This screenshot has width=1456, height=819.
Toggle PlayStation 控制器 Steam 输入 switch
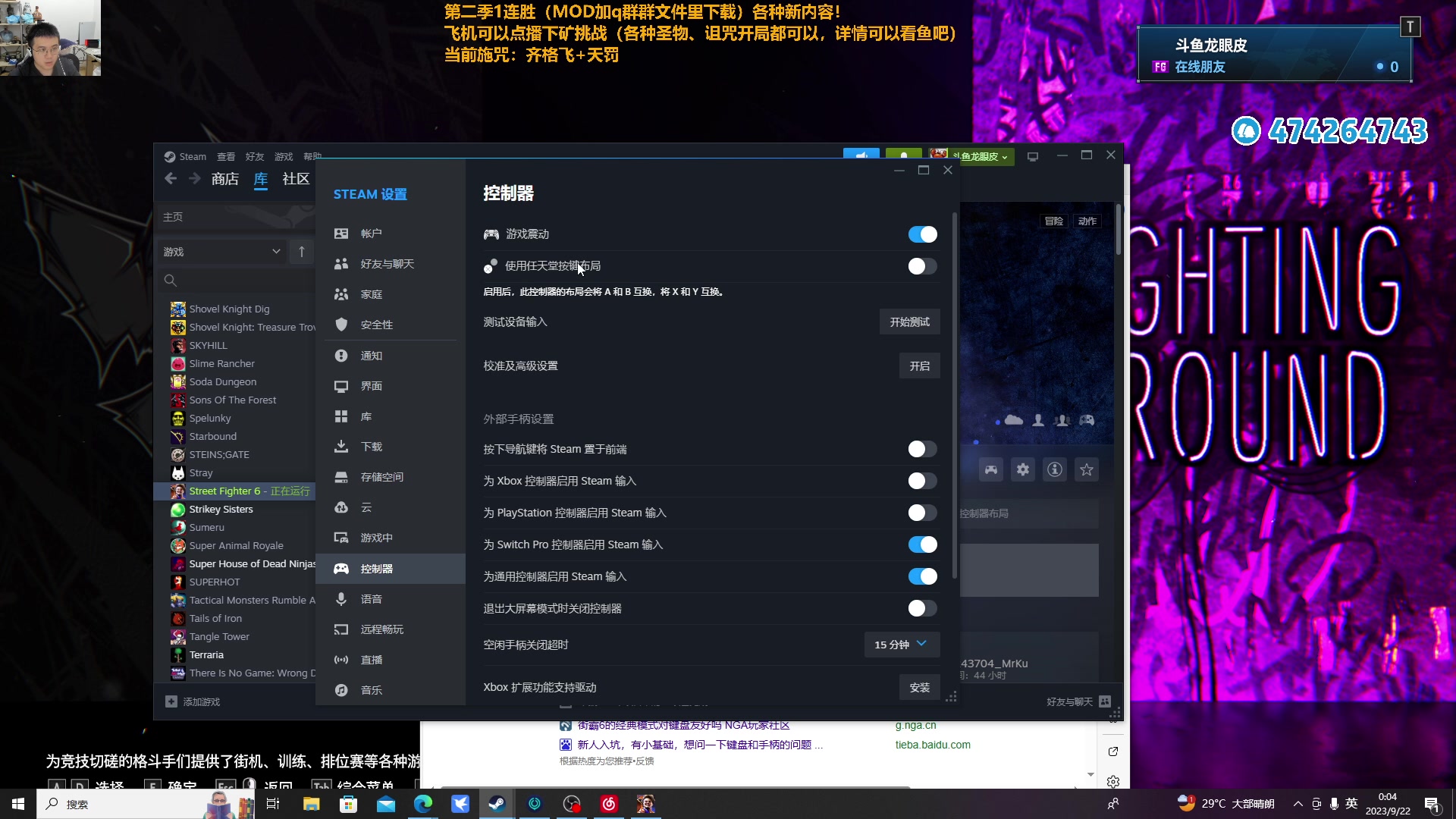coord(923,513)
